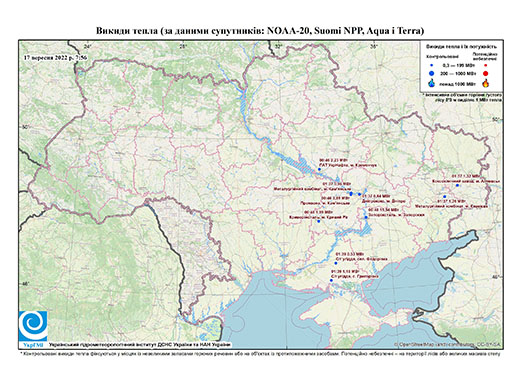Click the small red dot legend symbol

tap(486, 65)
